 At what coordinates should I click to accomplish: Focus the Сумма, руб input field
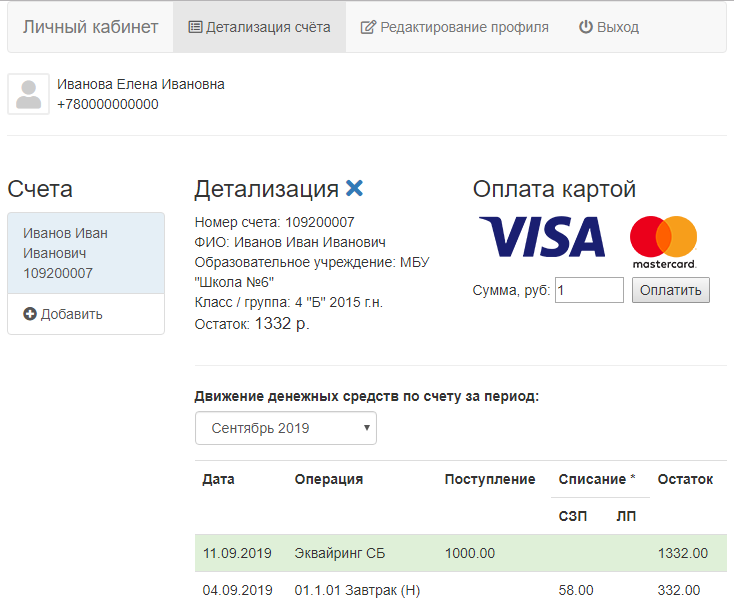589,290
